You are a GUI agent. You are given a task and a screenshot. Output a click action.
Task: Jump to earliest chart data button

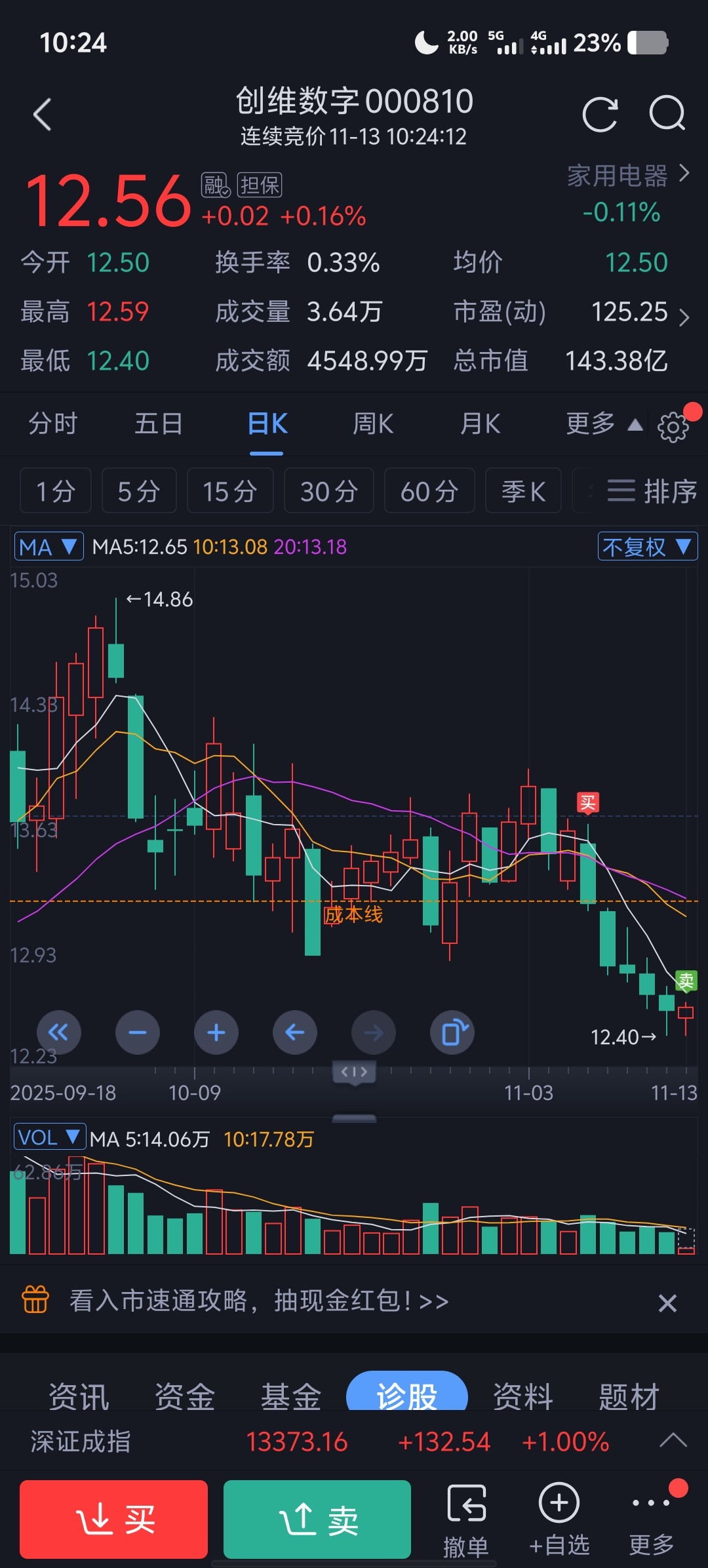point(59,1032)
